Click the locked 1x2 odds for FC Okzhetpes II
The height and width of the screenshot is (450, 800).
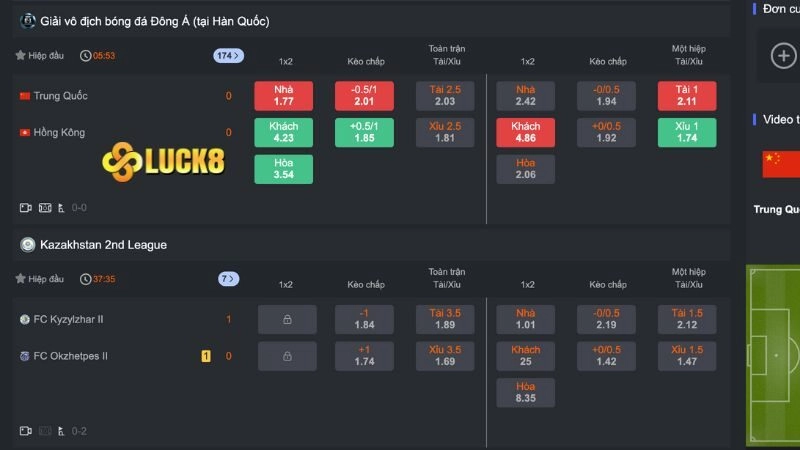click(x=287, y=356)
